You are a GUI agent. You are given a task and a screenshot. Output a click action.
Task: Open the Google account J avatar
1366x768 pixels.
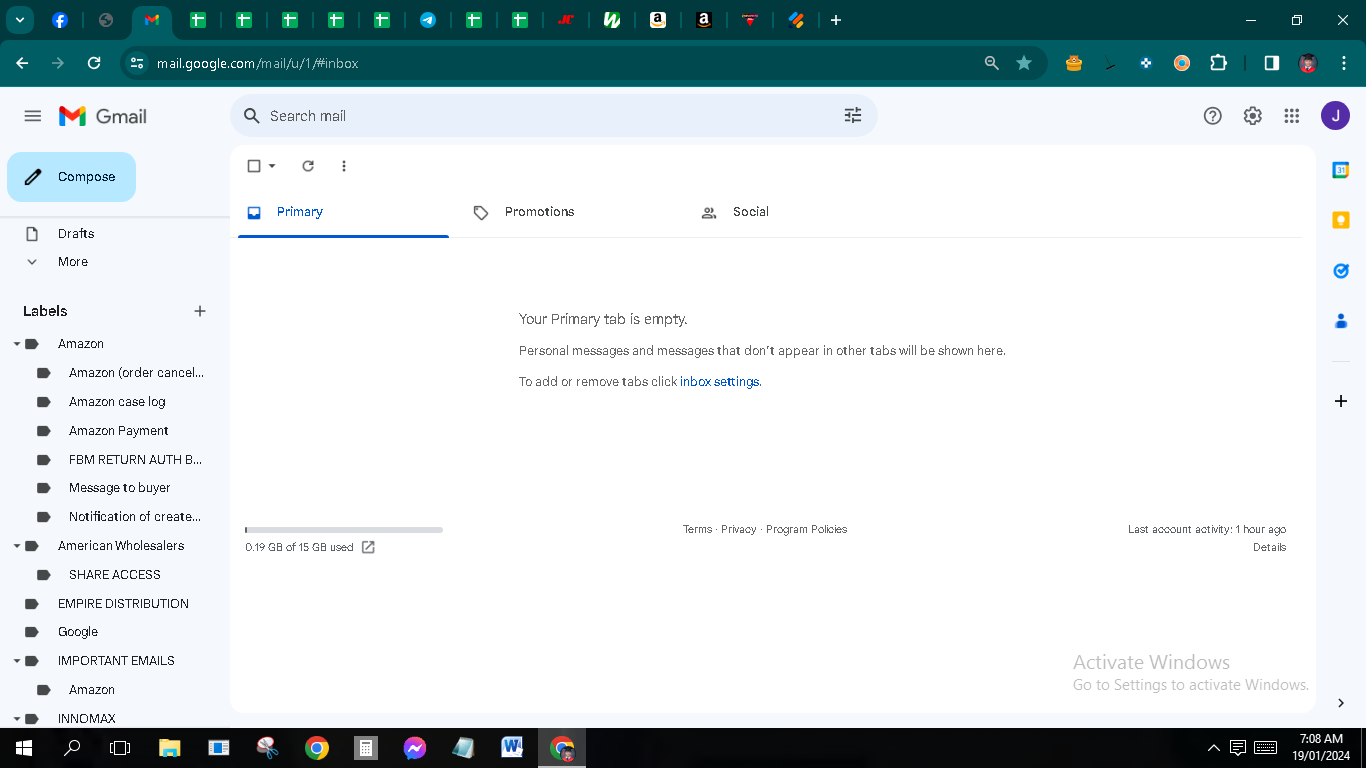[1335, 116]
